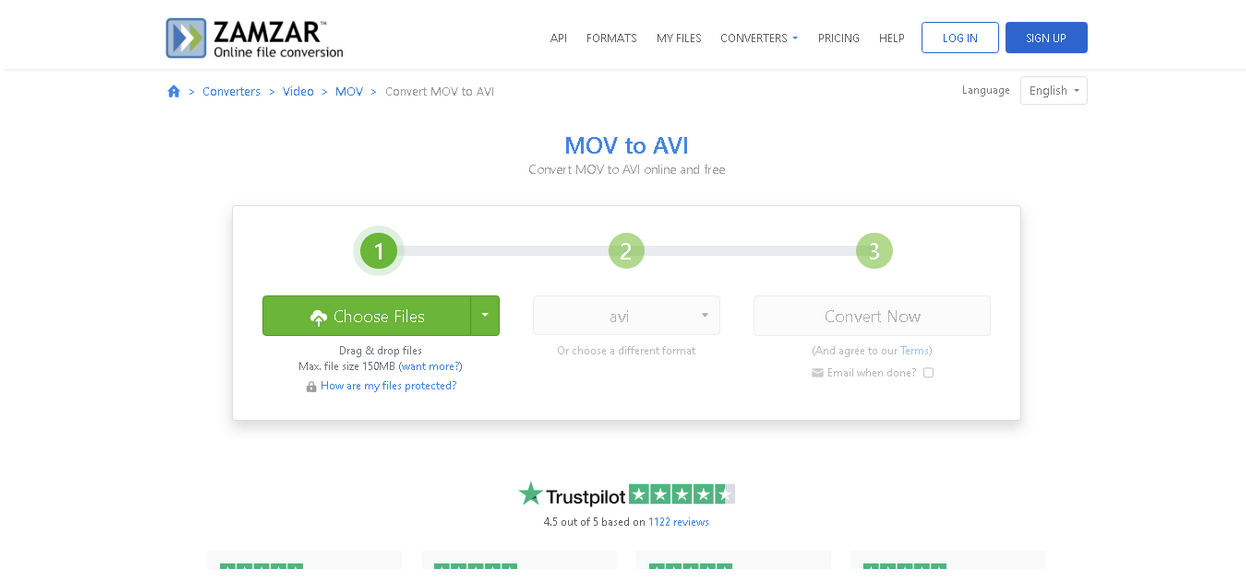
Task: Click 'Convert MOV to AVI online and free' text
Action: tap(626, 170)
